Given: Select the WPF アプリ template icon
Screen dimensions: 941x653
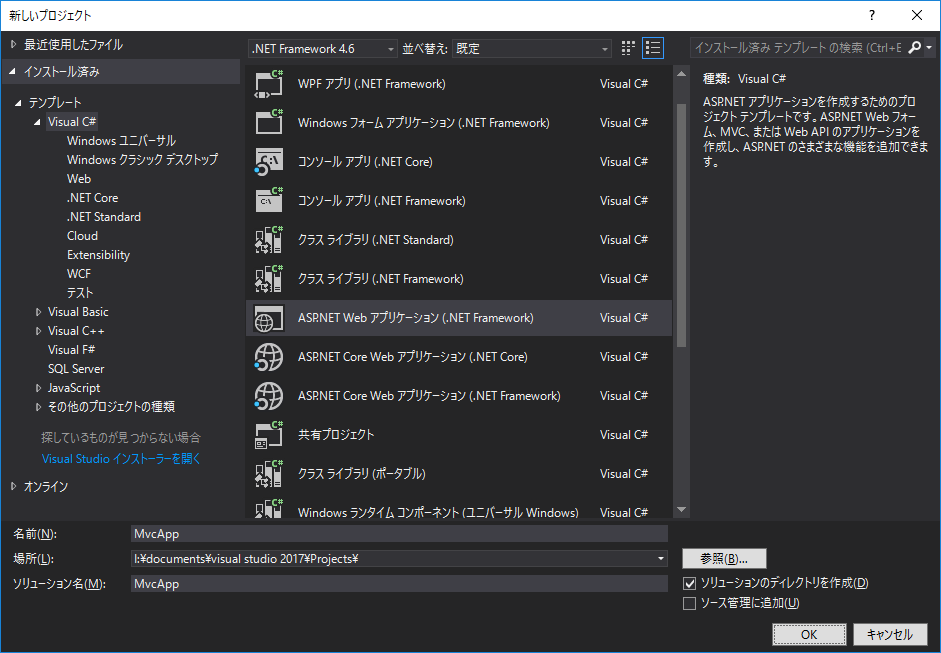Looking at the screenshot, I should pos(268,83).
